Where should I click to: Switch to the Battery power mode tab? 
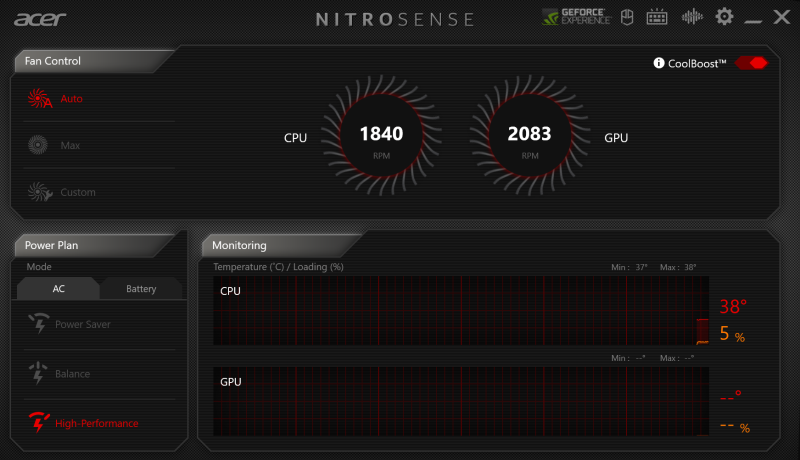141,289
